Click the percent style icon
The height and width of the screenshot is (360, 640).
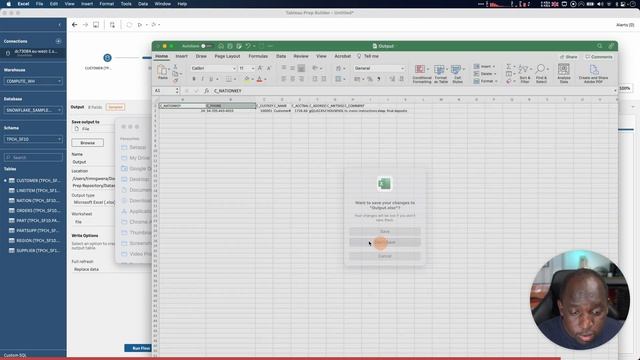click(370, 79)
